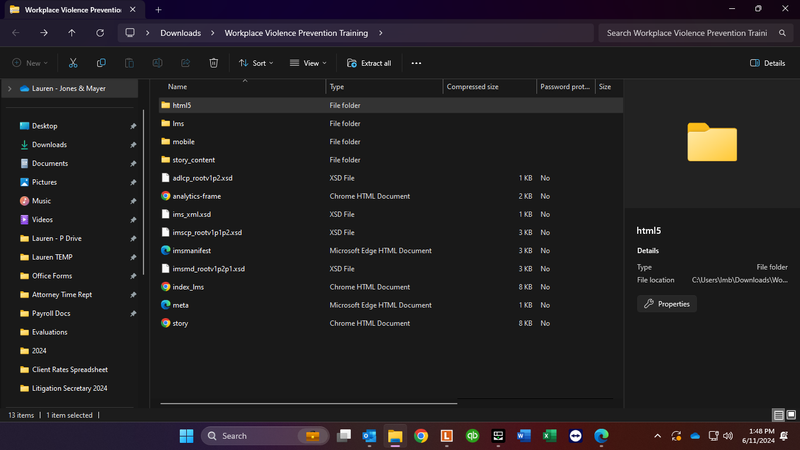Click the Up arrow navigation icon
The image size is (800, 450).
(71, 33)
